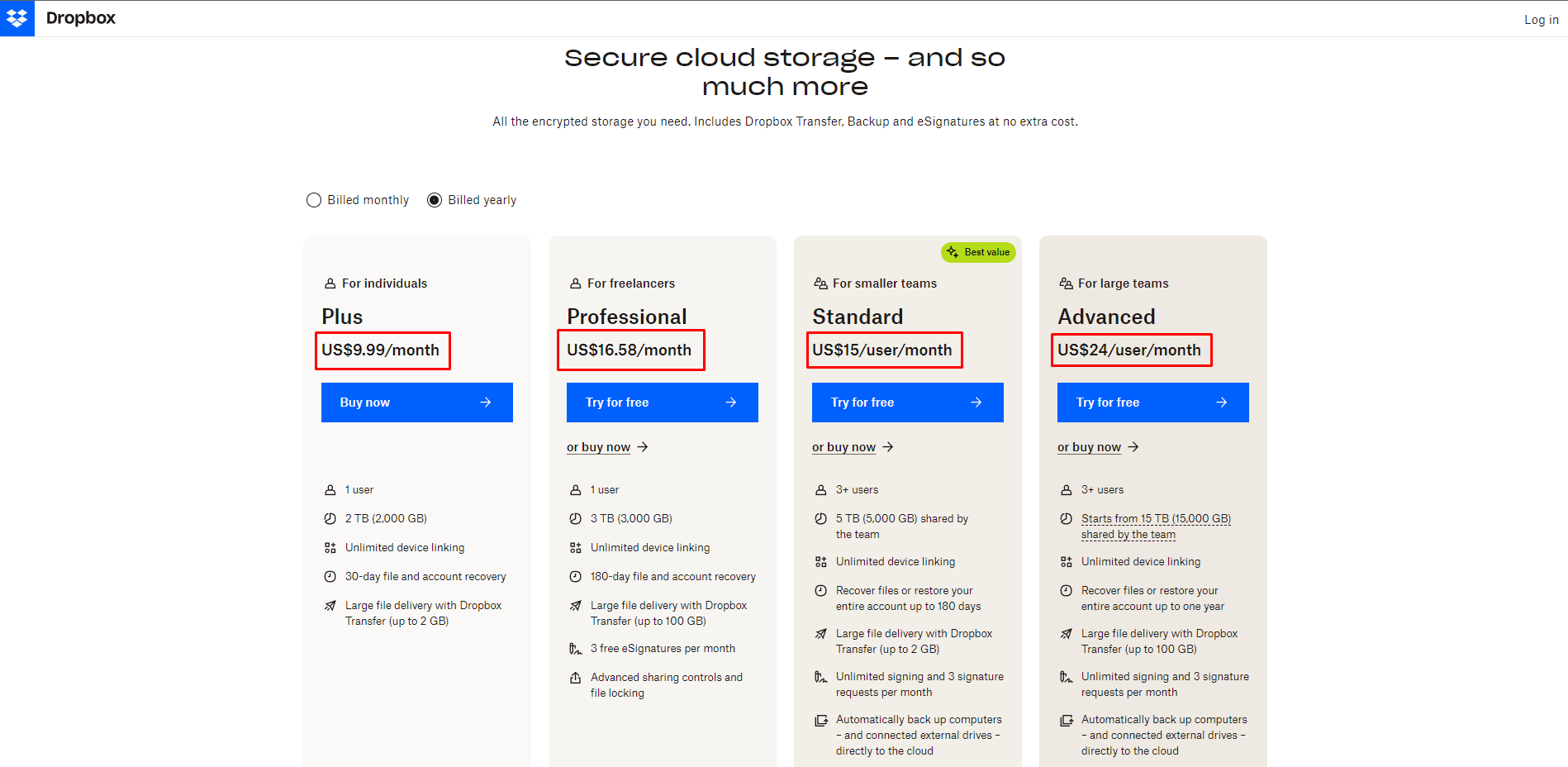Click the Standard plan heading

point(858,317)
